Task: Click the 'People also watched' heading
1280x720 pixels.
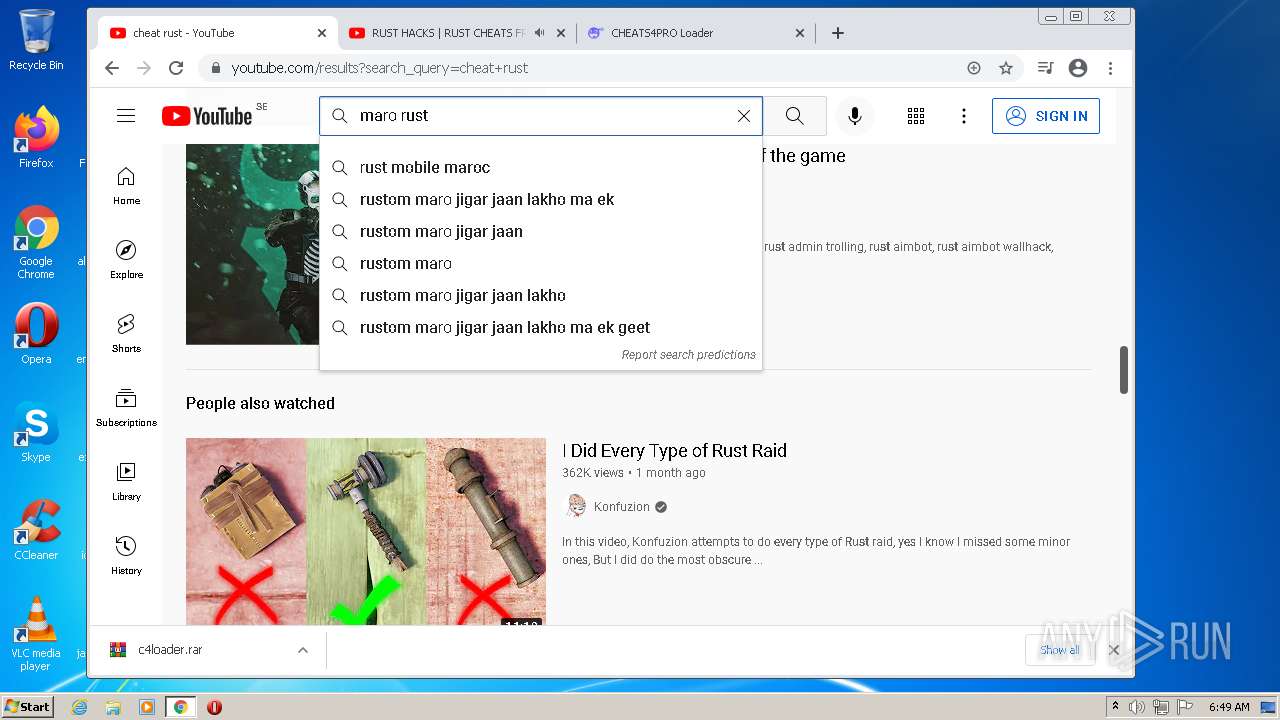Action: [x=260, y=403]
